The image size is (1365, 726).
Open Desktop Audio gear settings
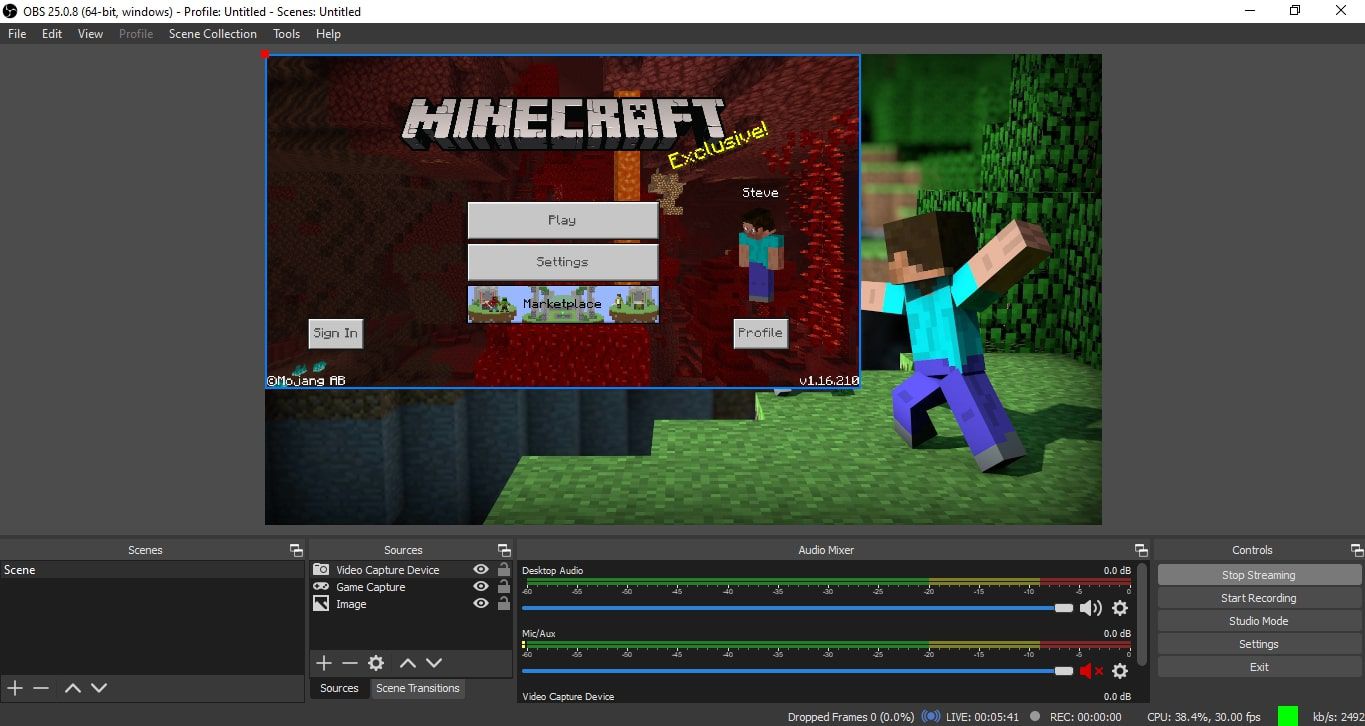1120,608
